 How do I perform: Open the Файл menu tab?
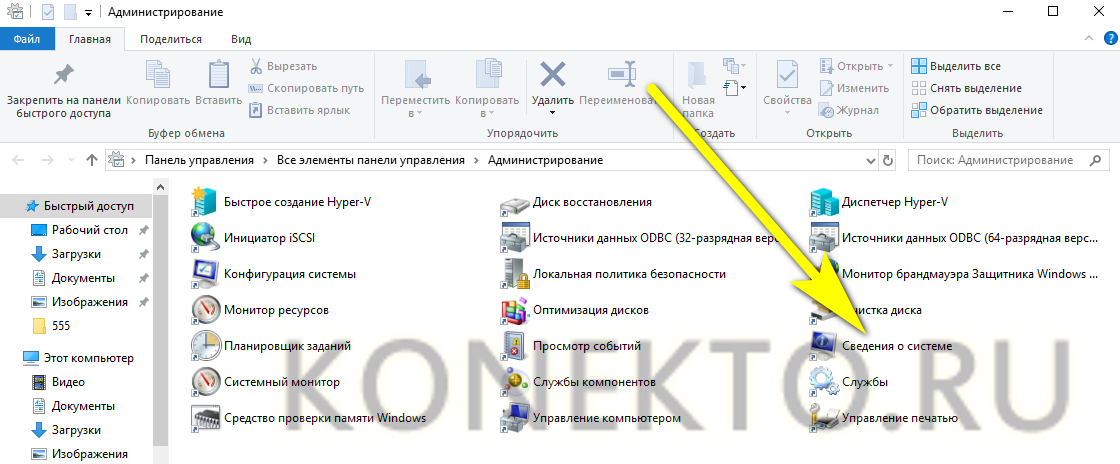coord(26,39)
